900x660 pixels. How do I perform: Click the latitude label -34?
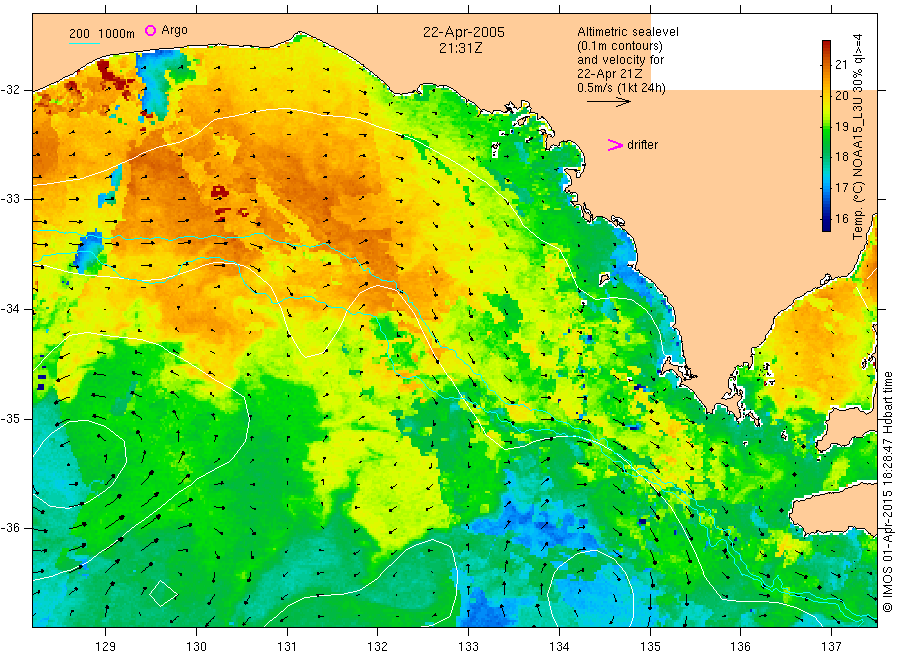[x=11, y=309]
